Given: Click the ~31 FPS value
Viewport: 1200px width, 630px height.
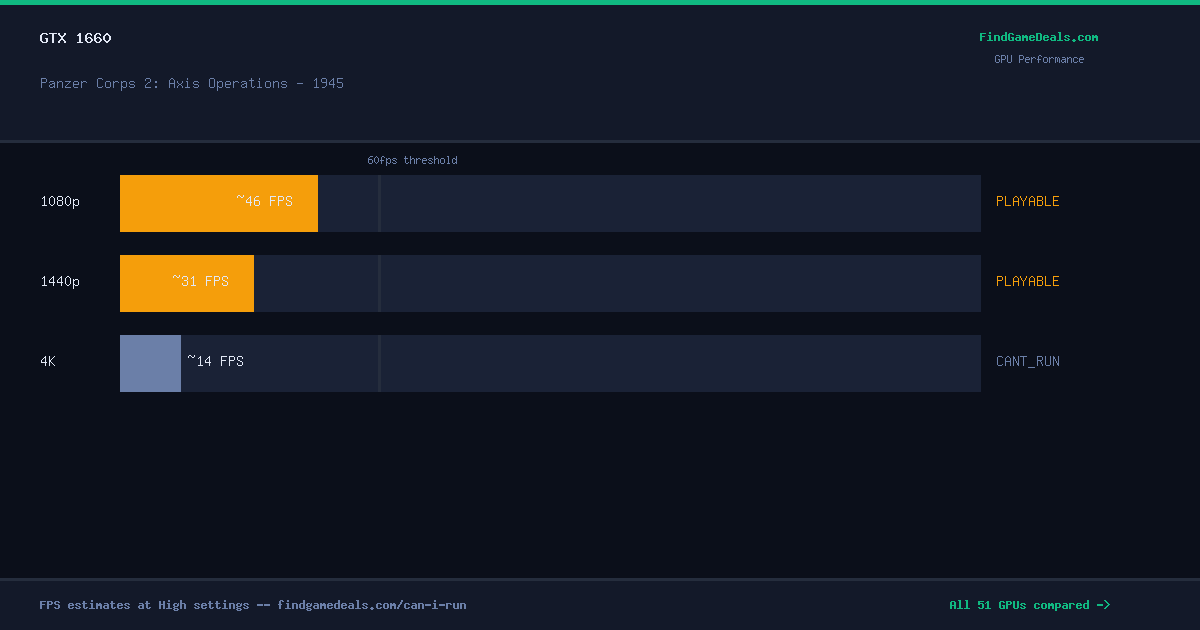Looking at the screenshot, I should click(200, 281).
